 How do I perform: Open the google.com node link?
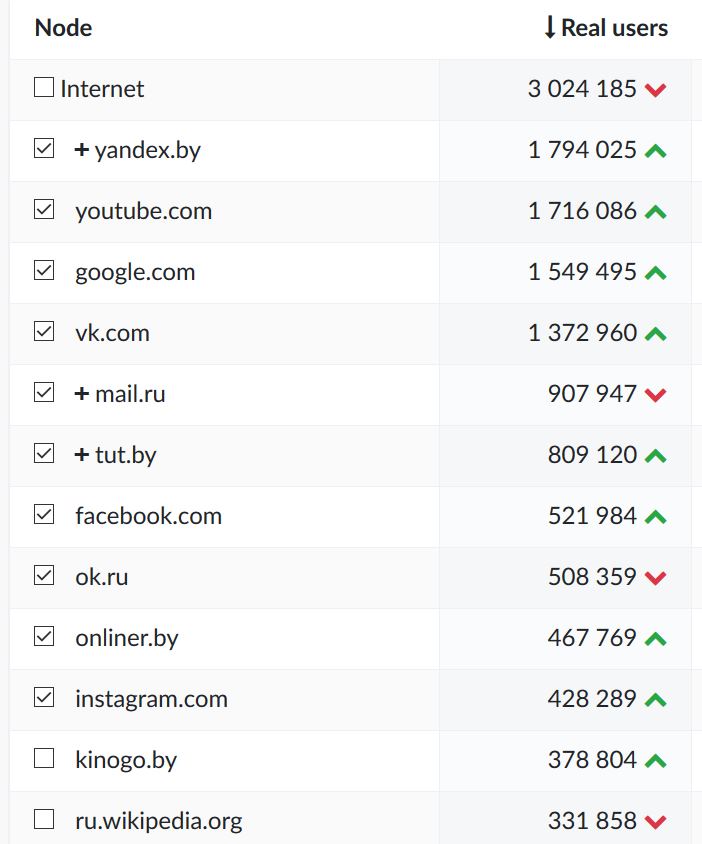coord(135,272)
